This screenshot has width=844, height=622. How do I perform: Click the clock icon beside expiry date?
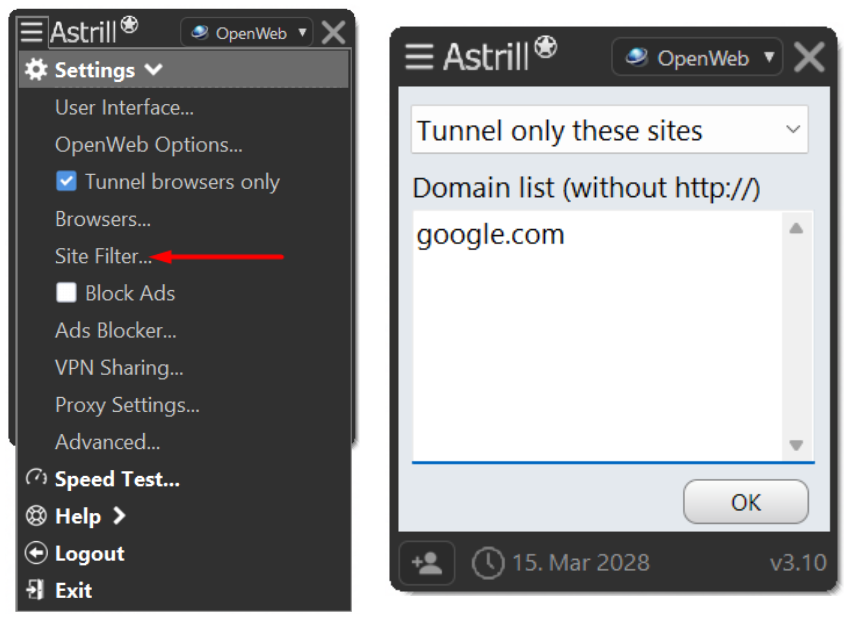click(x=488, y=563)
